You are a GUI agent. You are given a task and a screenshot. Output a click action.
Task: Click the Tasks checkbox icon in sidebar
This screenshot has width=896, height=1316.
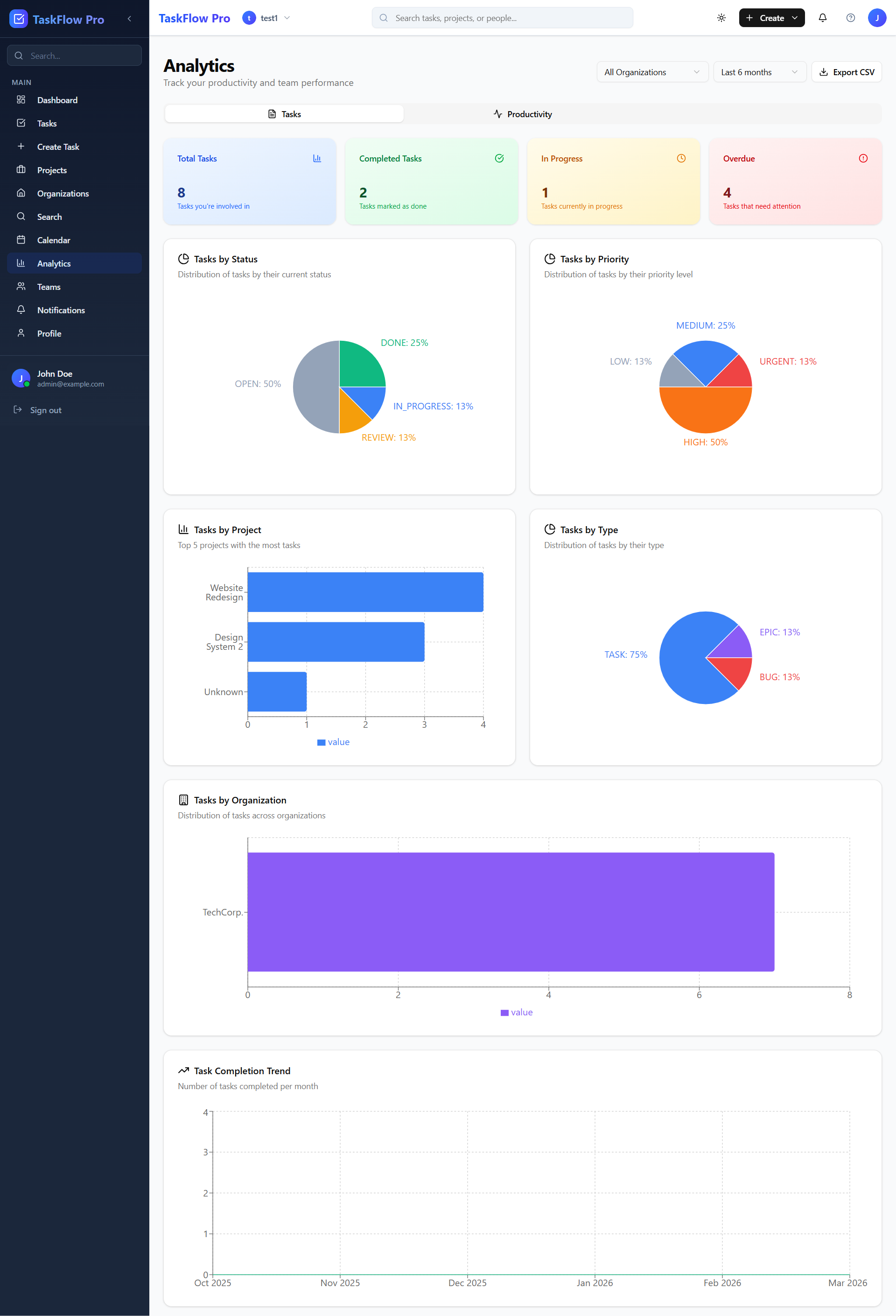tap(21, 123)
